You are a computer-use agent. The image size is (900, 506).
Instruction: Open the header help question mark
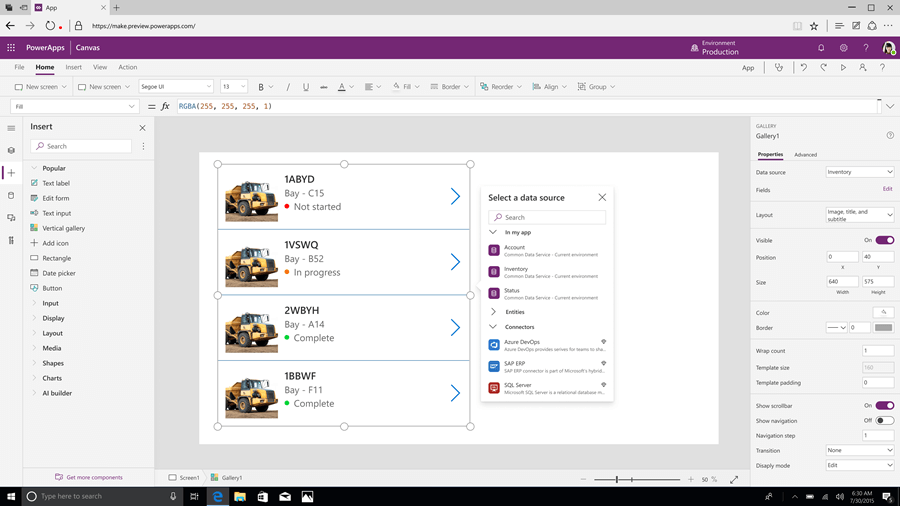click(x=866, y=48)
